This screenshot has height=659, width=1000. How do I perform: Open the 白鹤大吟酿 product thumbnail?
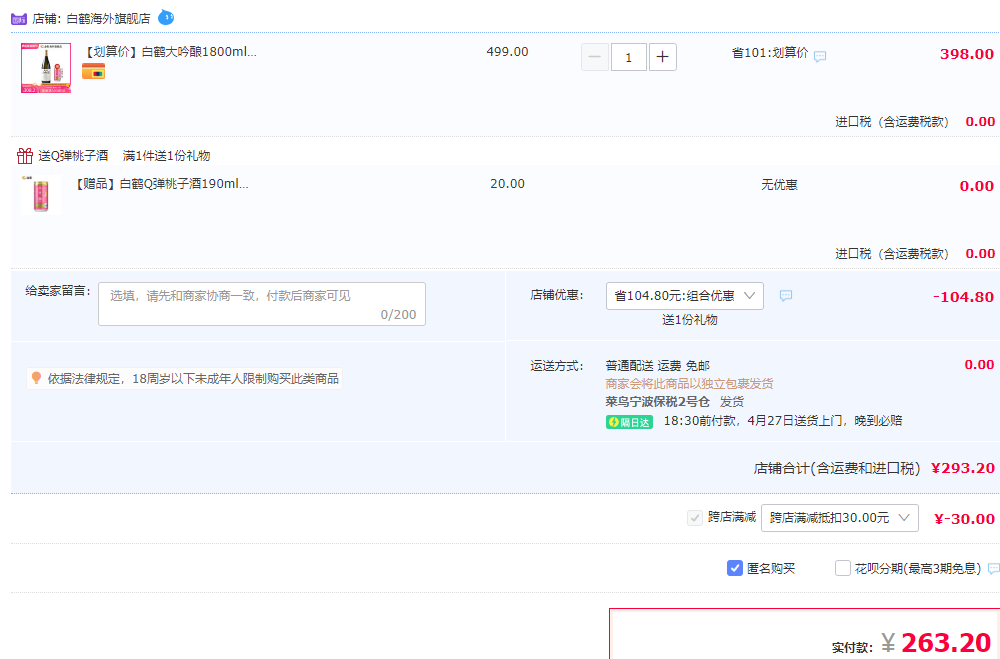pos(46,68)
